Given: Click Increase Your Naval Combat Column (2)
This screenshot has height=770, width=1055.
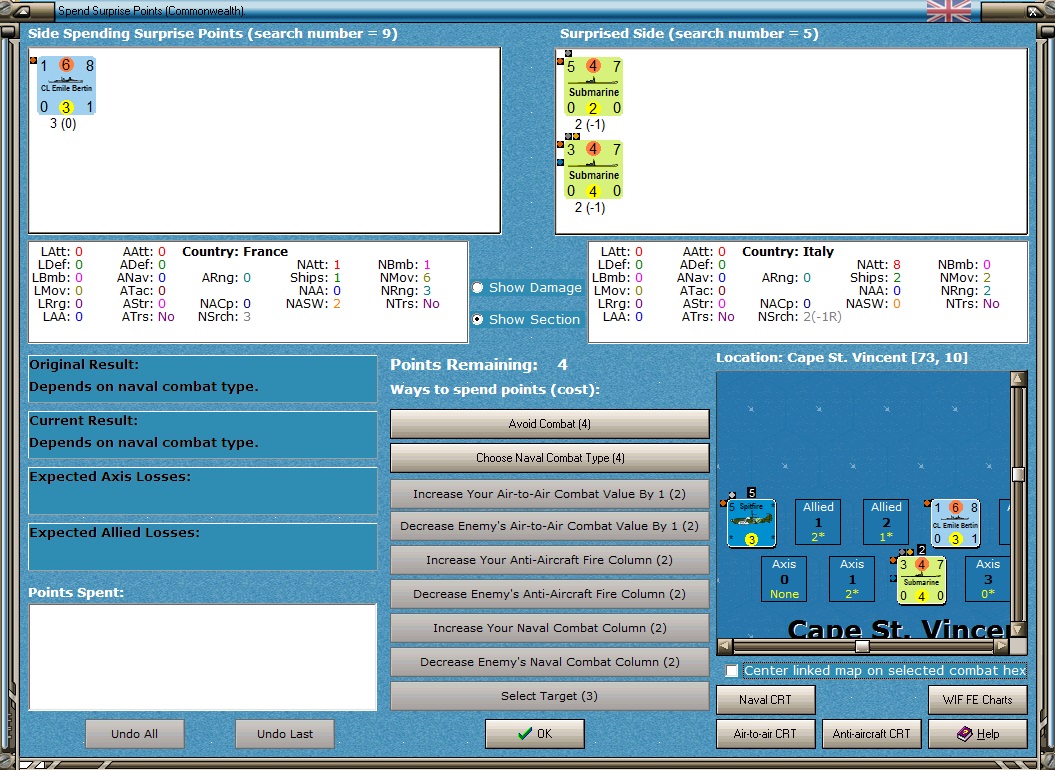Looking at the screenshot, I should pyautogui.click(x=550, y=628).
